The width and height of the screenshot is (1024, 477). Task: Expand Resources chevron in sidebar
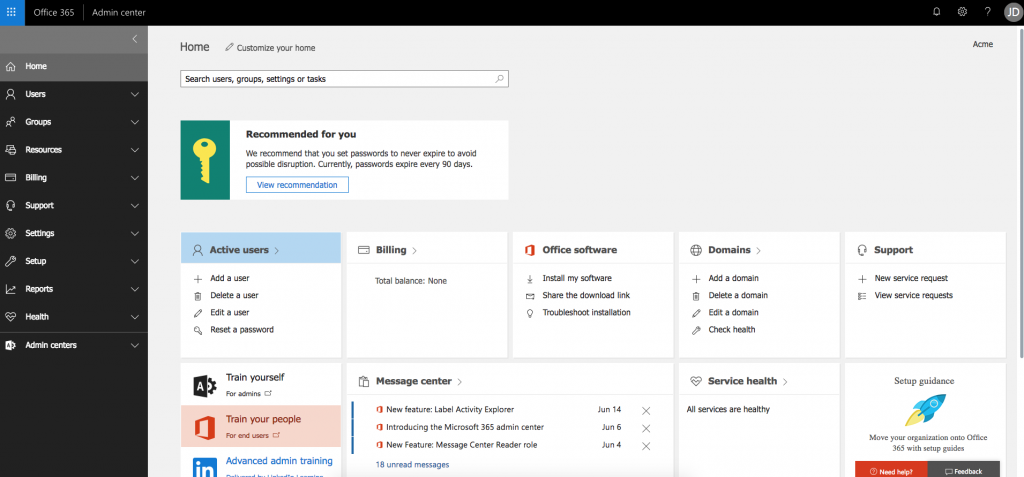coord(135,150)
